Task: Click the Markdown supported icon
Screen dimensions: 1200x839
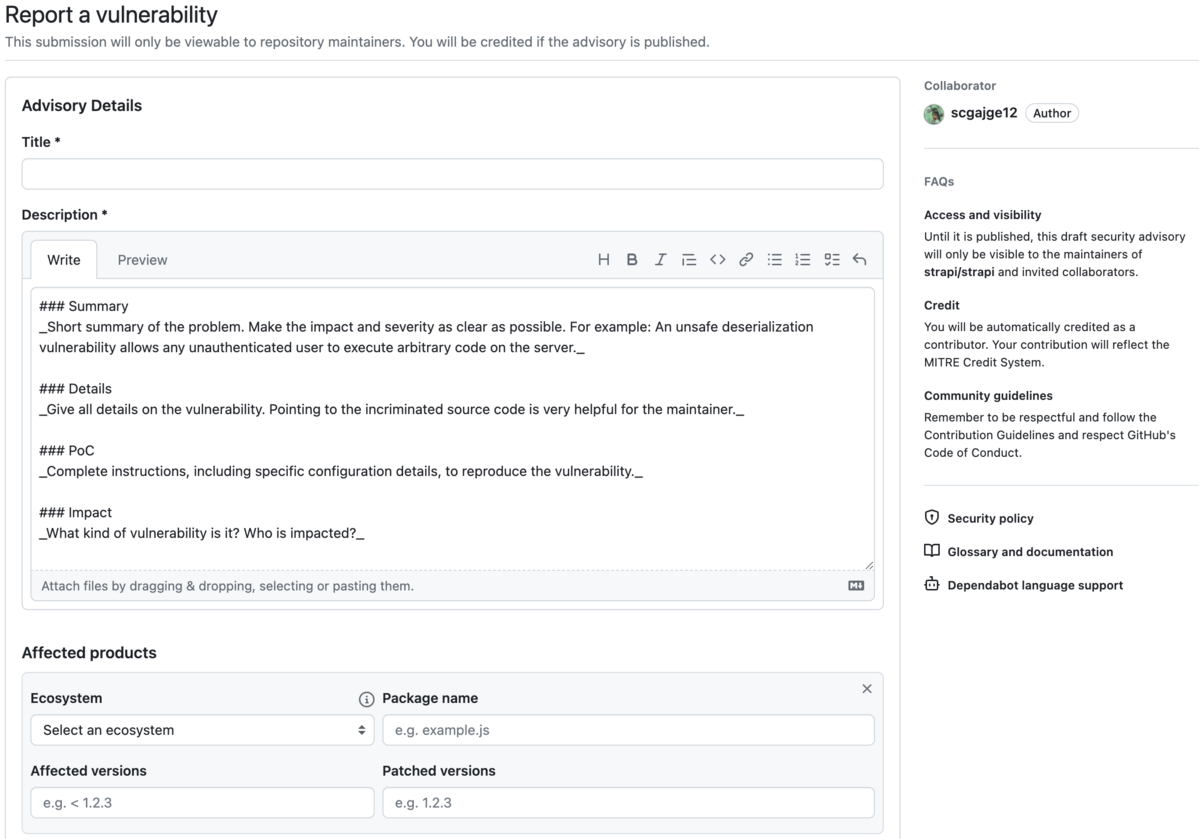Action: (x=856, y=586)
